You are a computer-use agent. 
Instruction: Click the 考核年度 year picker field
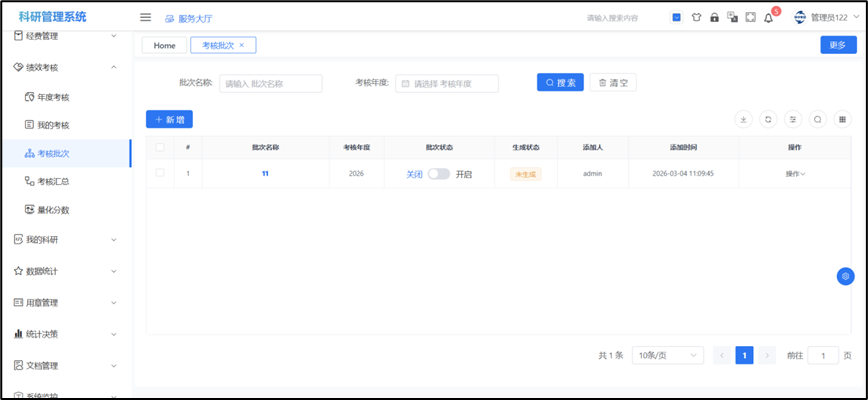446,84
